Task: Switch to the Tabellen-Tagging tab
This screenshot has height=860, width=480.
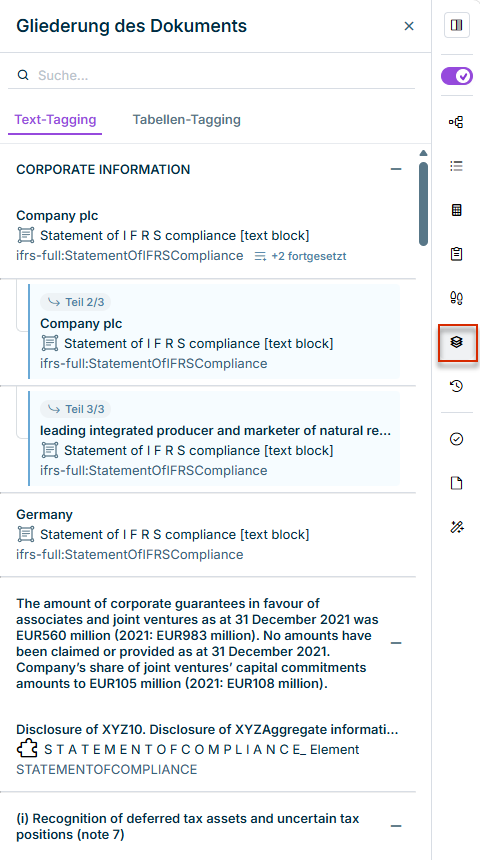Action: click(x=187, y=120)
